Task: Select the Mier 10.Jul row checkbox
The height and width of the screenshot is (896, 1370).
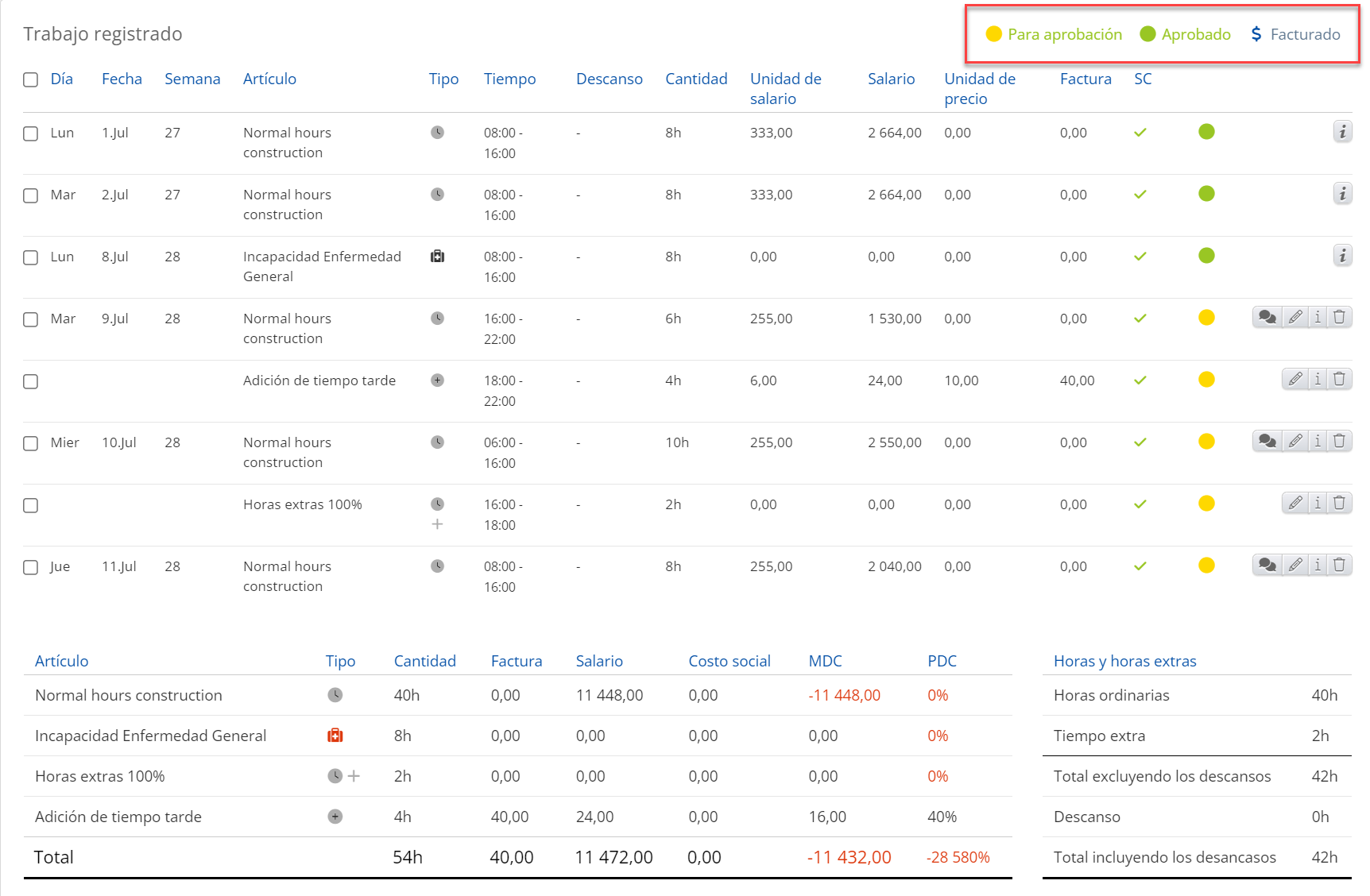Action: (31, 444)
